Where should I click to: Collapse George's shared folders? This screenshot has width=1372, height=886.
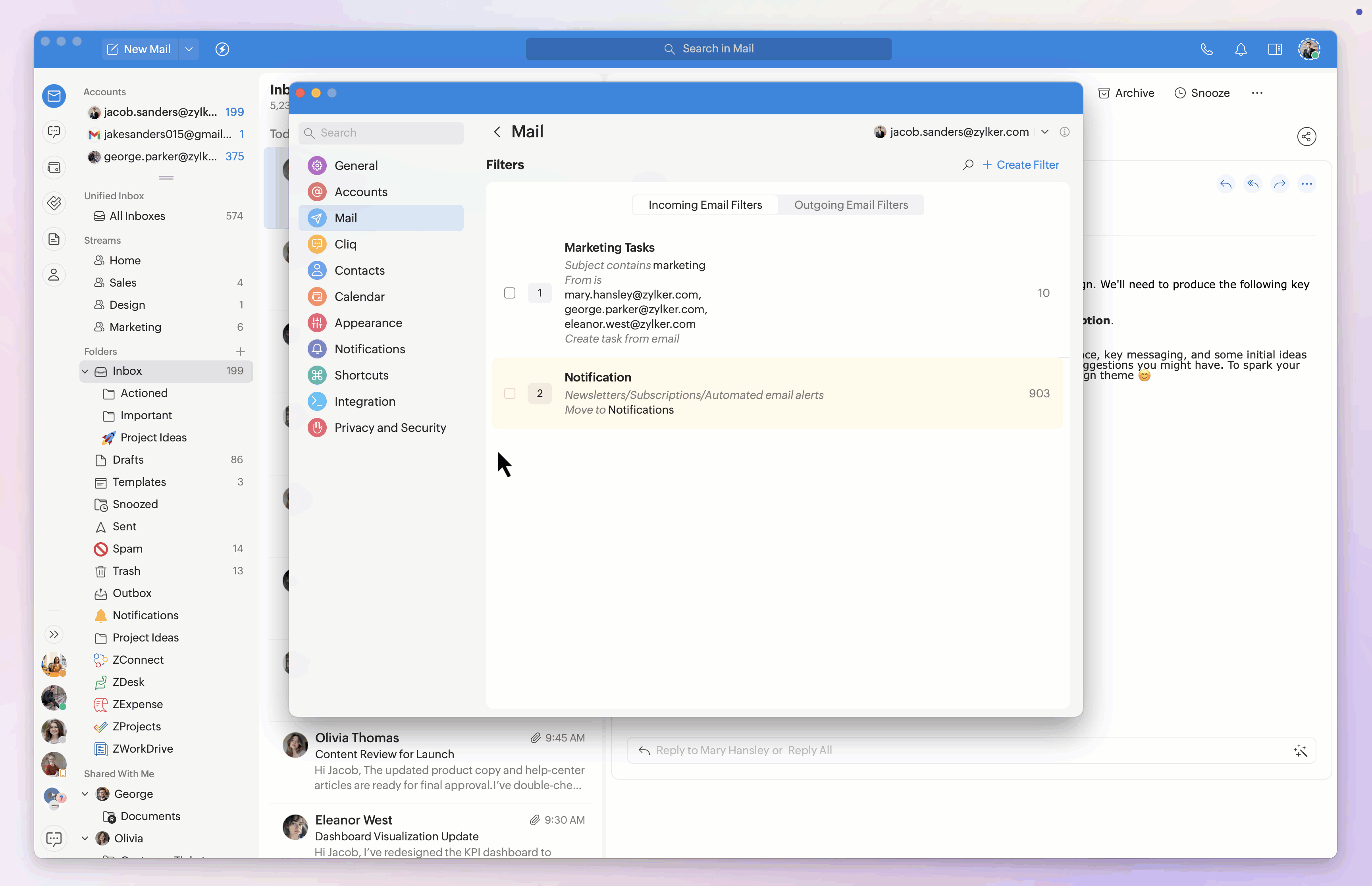pyautogui.click(x=85, y=794)
